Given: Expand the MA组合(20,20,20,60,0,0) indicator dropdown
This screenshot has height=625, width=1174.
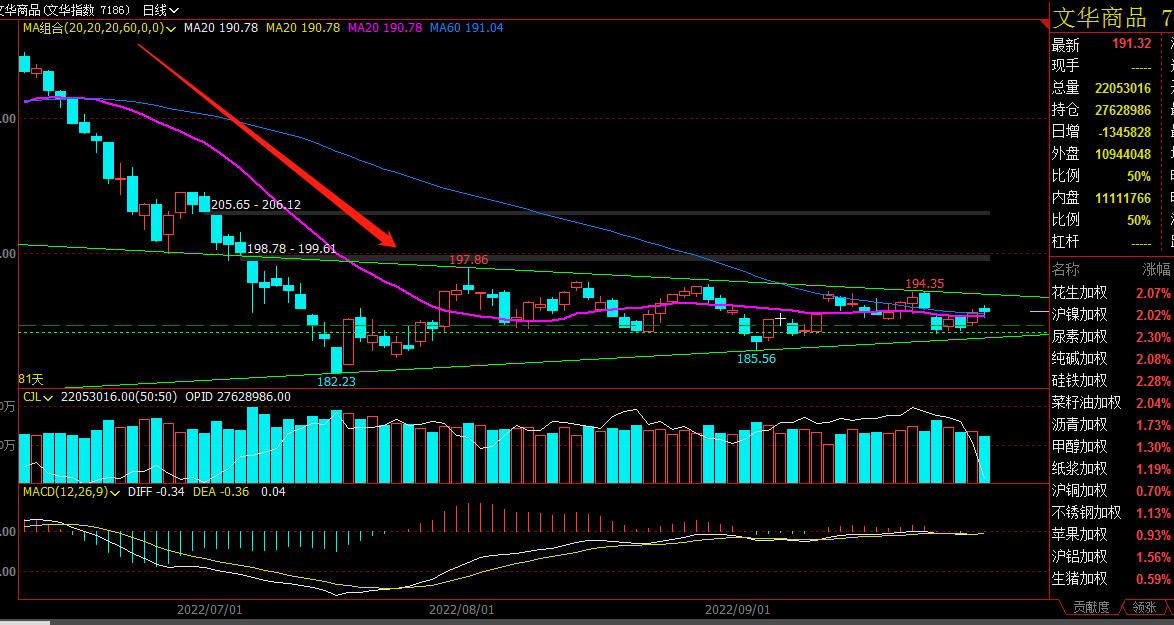Looking at the screenshot, I should [99, 28].
